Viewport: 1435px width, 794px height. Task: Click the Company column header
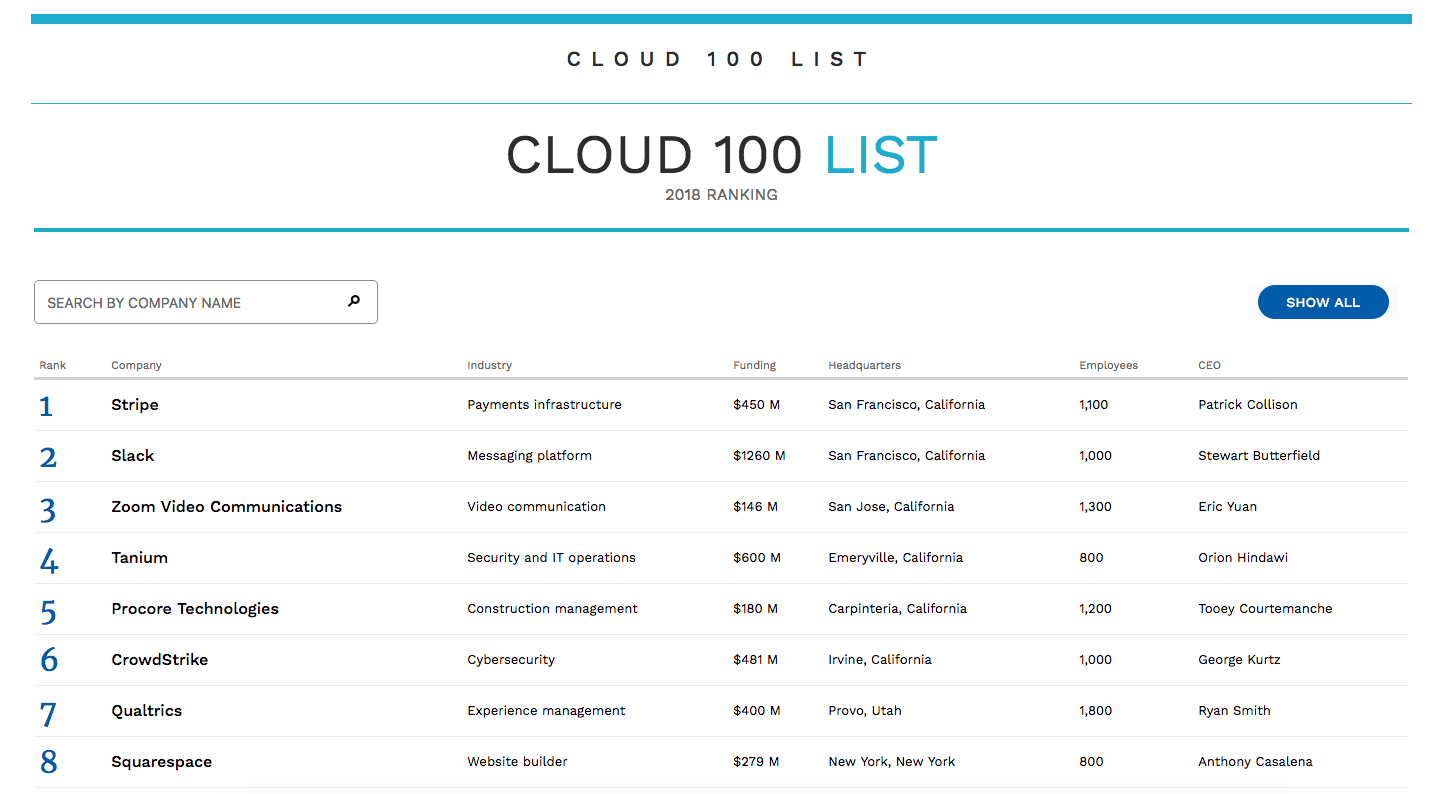(x=136, y=365)
